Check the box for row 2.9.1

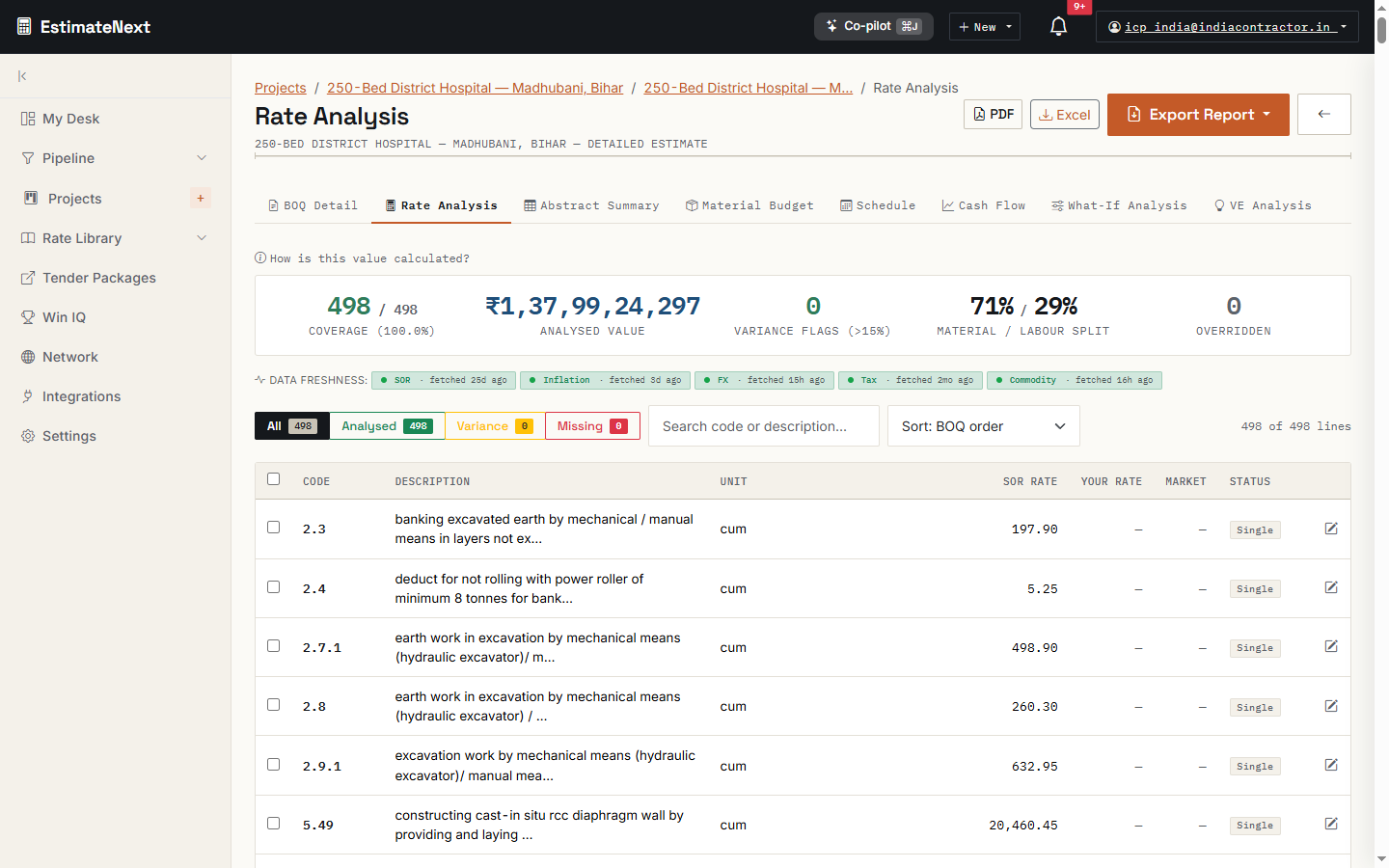pyautogui.click(x=274, y=765)
